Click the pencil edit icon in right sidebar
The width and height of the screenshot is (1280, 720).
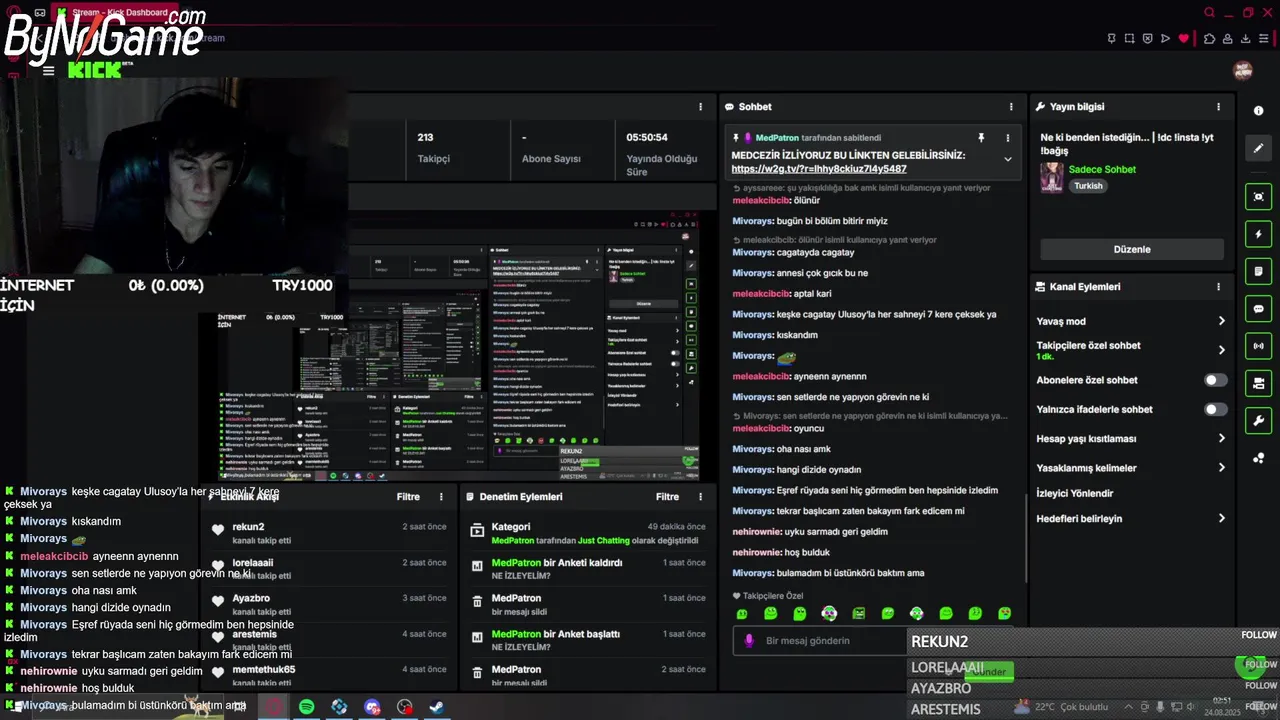click(x=1258, y=148)
